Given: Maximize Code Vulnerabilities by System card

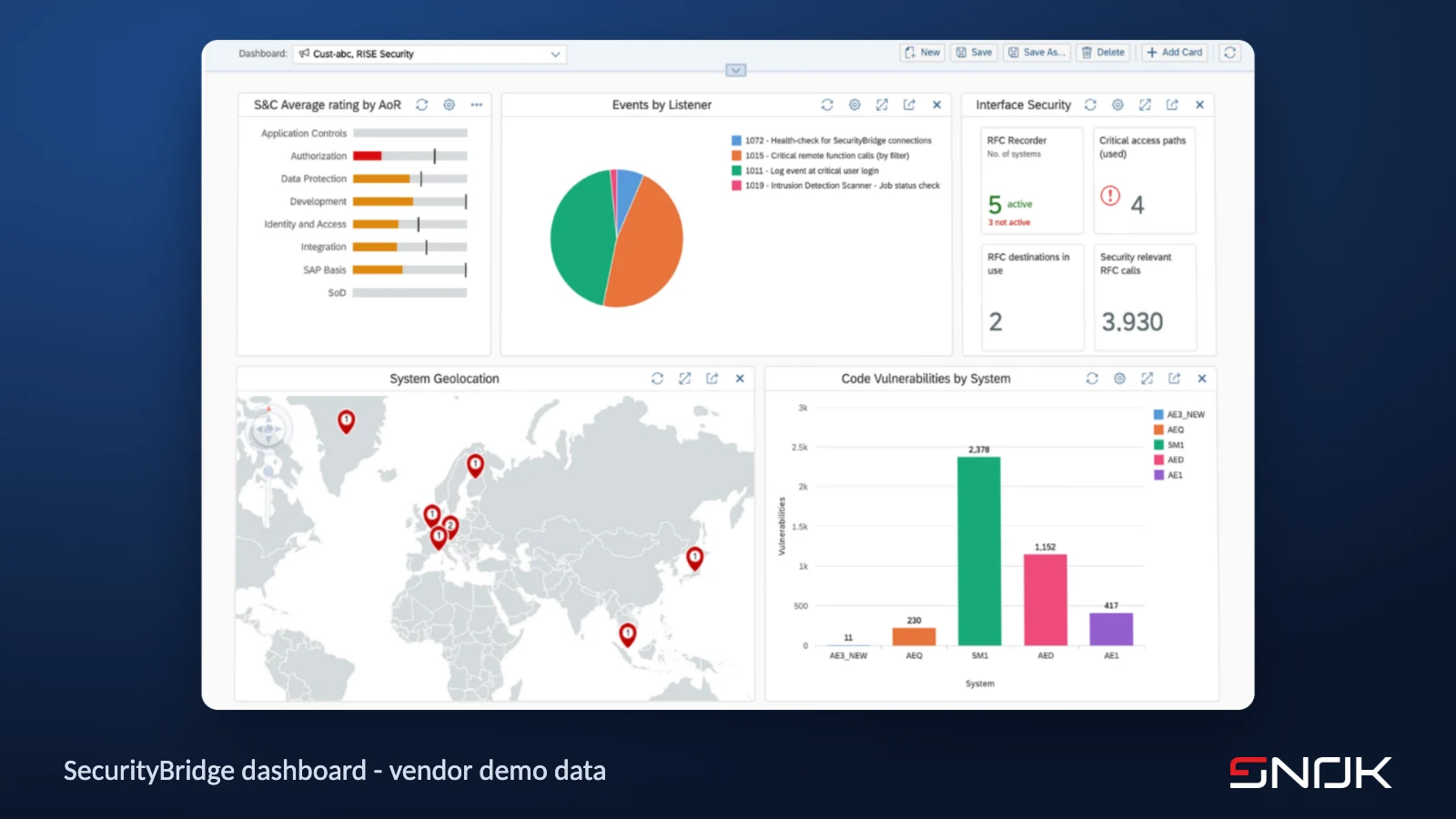Looking at the screenshot, I should pyautogui.click(x=1147, y=379).
